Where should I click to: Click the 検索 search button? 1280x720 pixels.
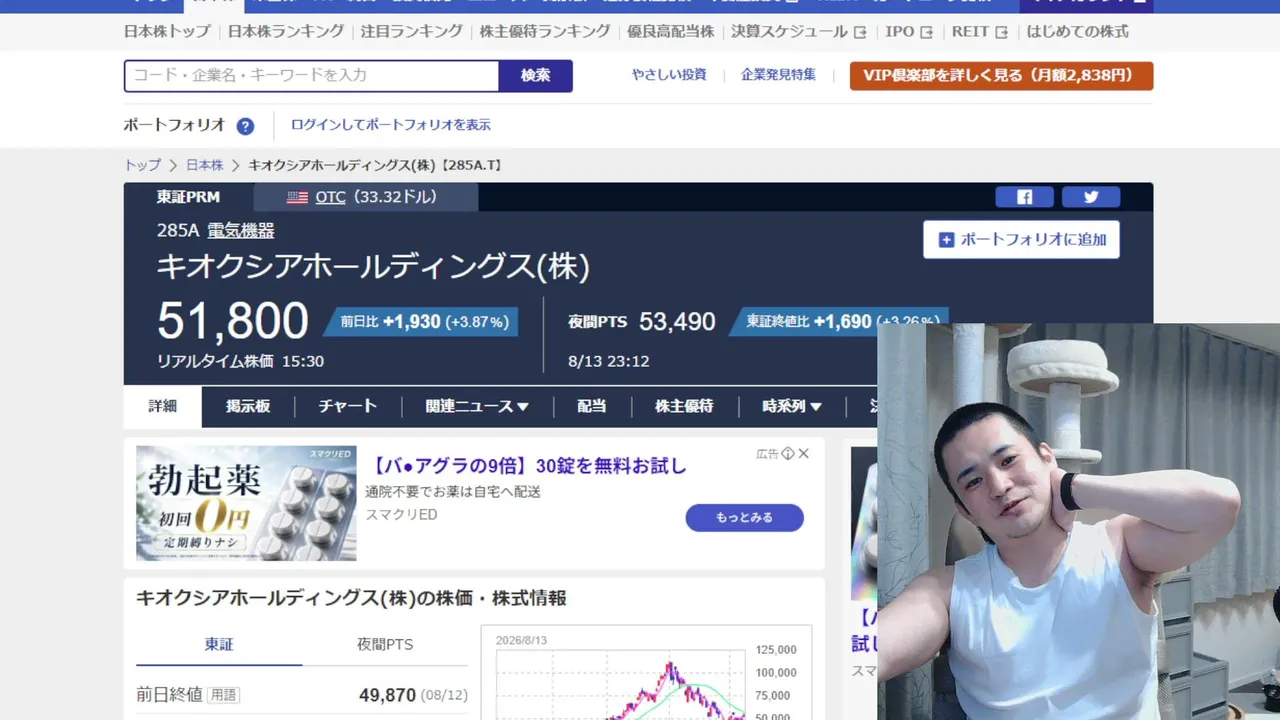coord(536,76)
